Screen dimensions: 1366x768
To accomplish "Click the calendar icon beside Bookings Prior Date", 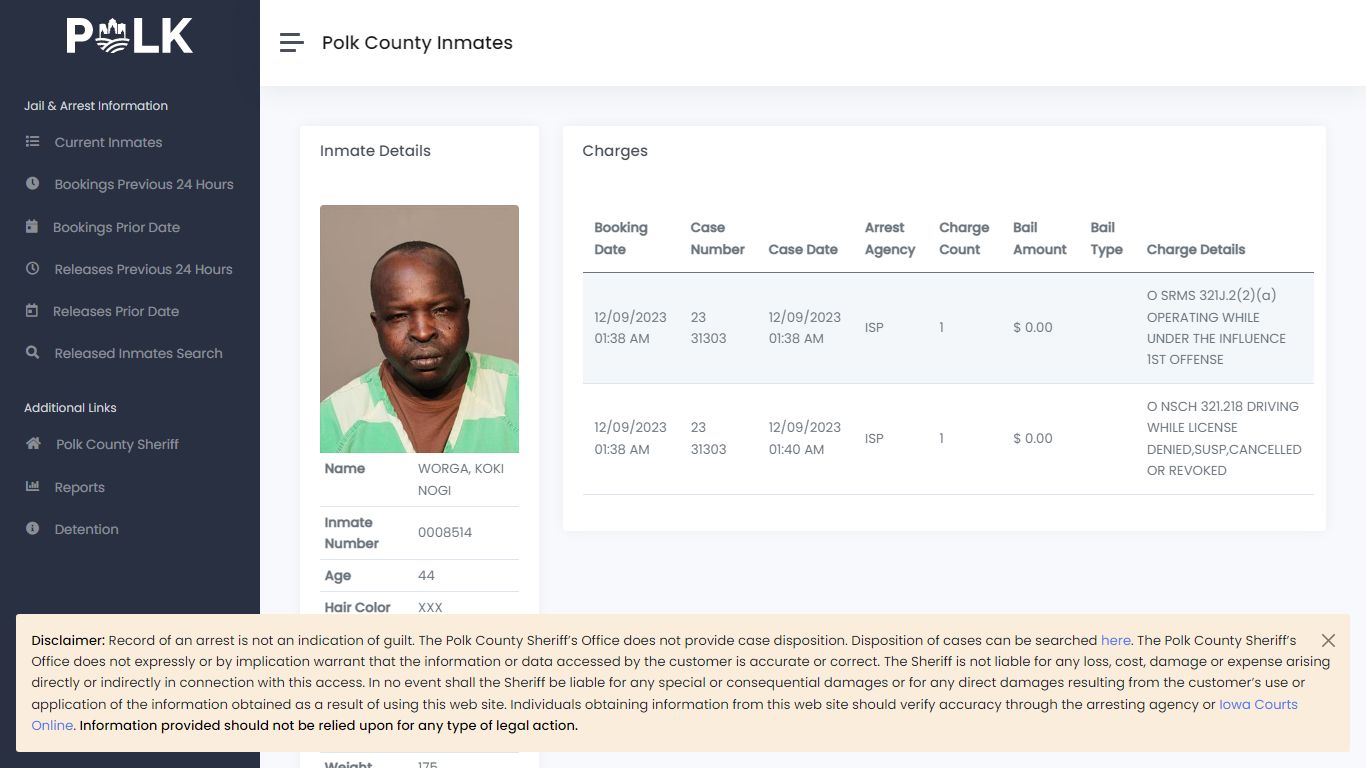I will point(32,227).
